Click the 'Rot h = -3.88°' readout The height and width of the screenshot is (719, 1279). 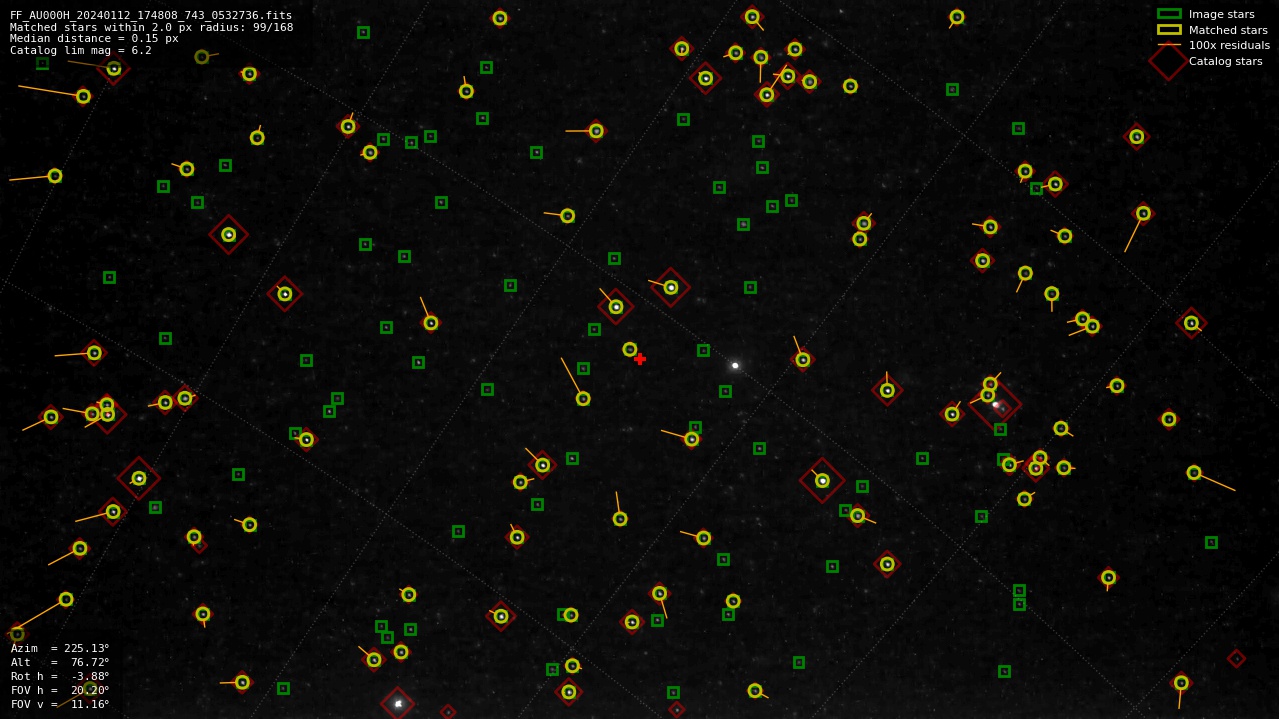point(60,676)
